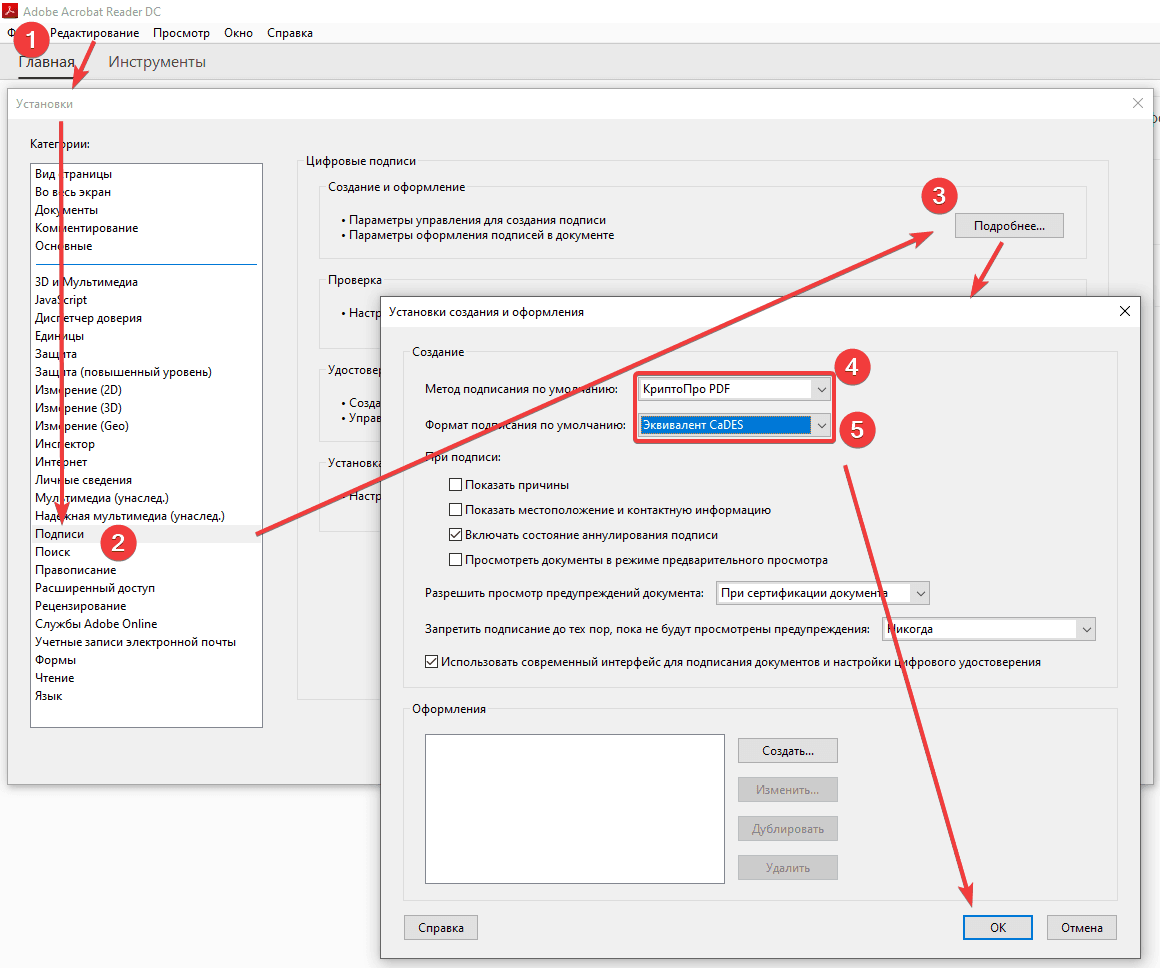Expand the Эквивалент CaDES format dropdown
1160x968 pixels.
pos(821,425)
